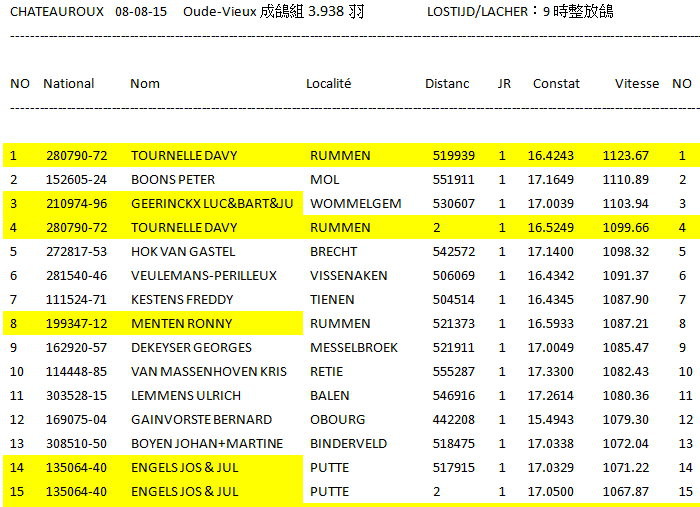Click the "Distanc" column header
700x507 pixels.
(x=447, y=84)
